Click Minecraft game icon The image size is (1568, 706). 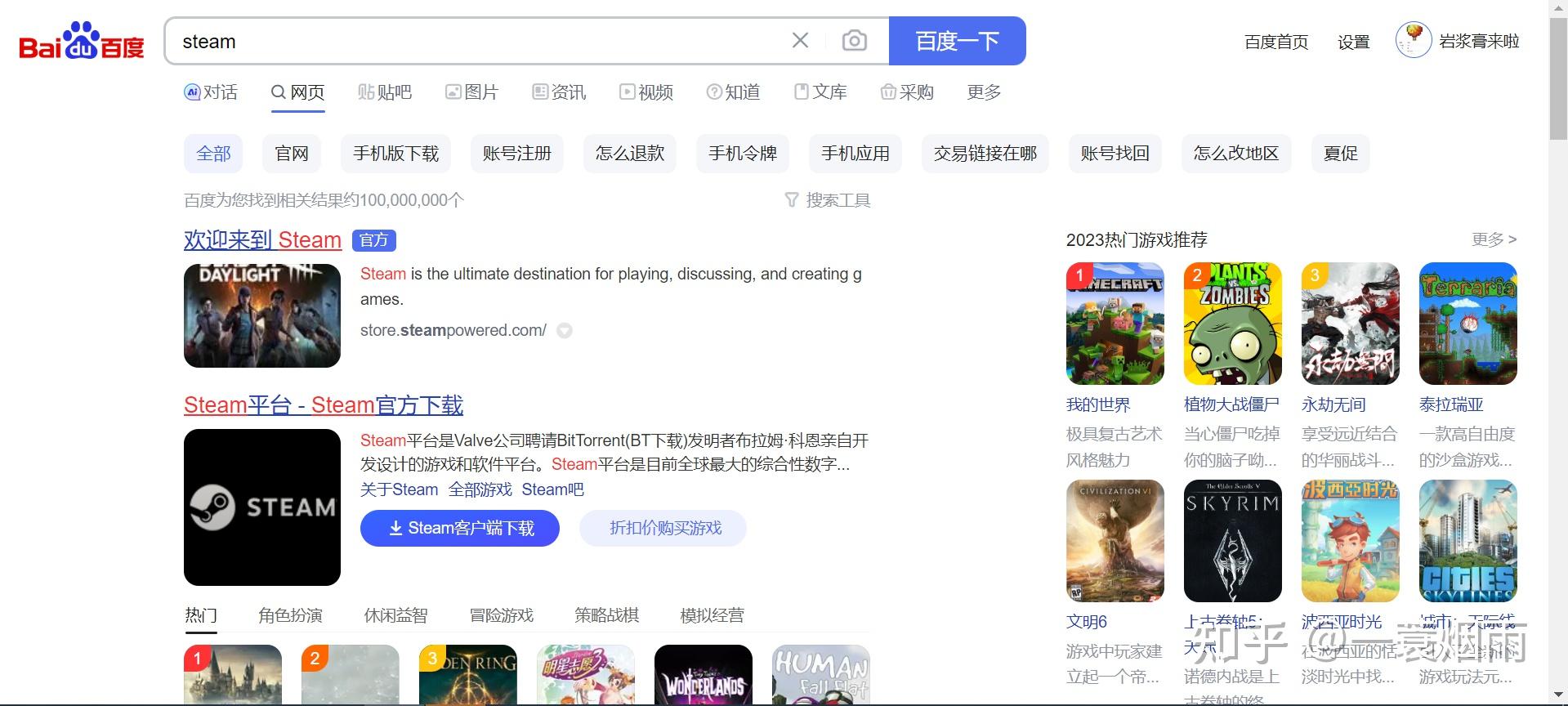1115,324
